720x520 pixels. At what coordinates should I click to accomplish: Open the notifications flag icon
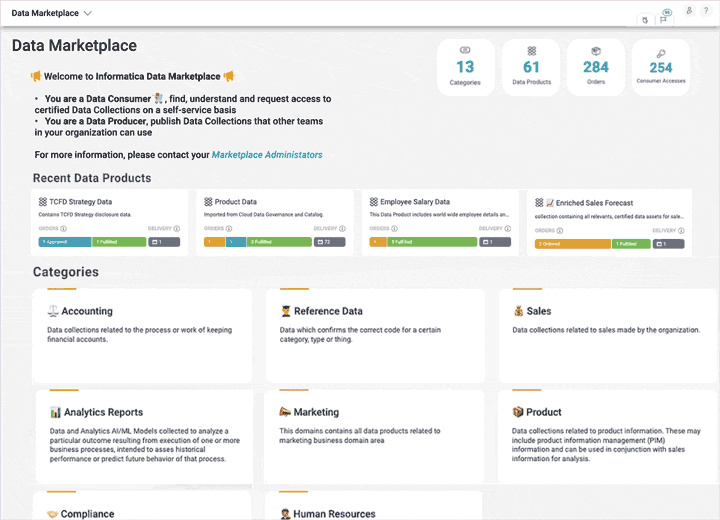click(663, 19)
